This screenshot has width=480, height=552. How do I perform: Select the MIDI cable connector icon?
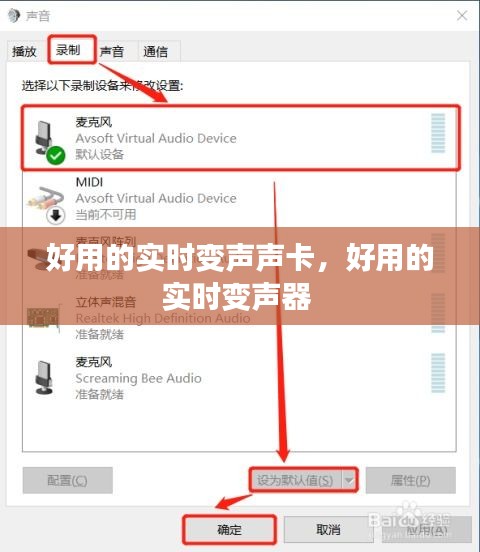point(45,197)
